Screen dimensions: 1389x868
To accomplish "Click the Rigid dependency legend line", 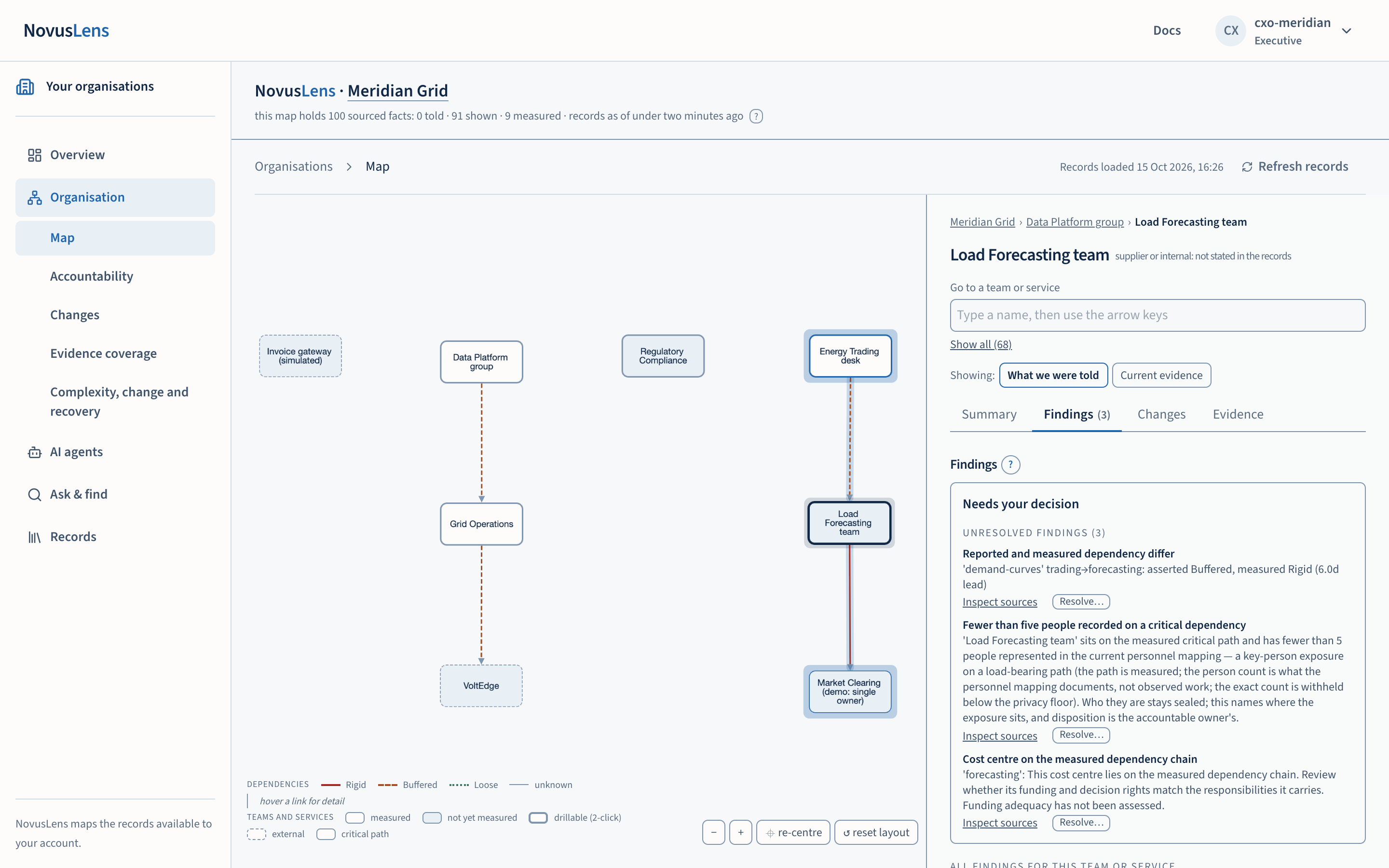I will point(330,785).
